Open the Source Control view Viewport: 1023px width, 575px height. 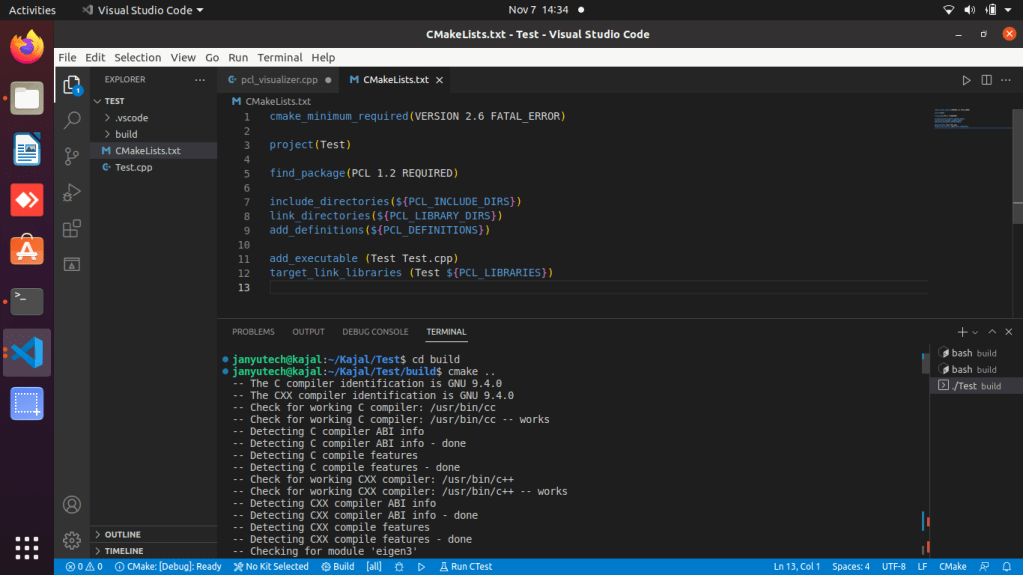click(x=72, y=156)
